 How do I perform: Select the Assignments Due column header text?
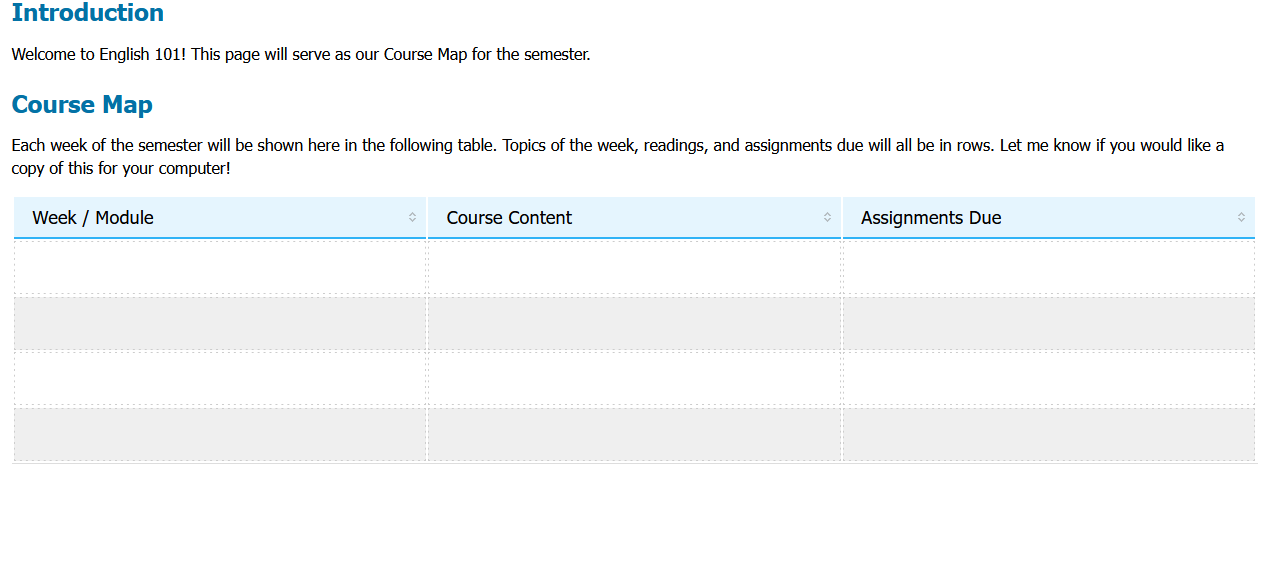pyautogui.click(x=930, y=218)
